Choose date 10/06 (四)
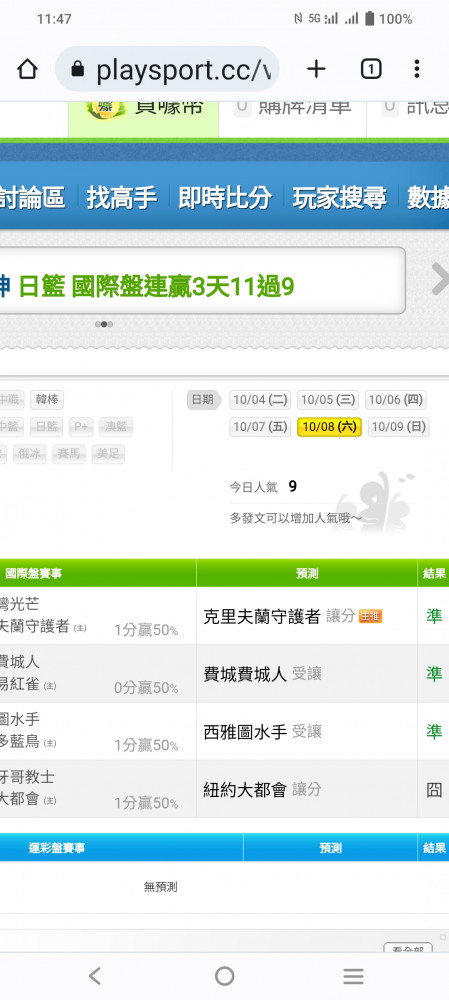The width and height of the screenshot is (449, 1000). (x=395, y=401)
